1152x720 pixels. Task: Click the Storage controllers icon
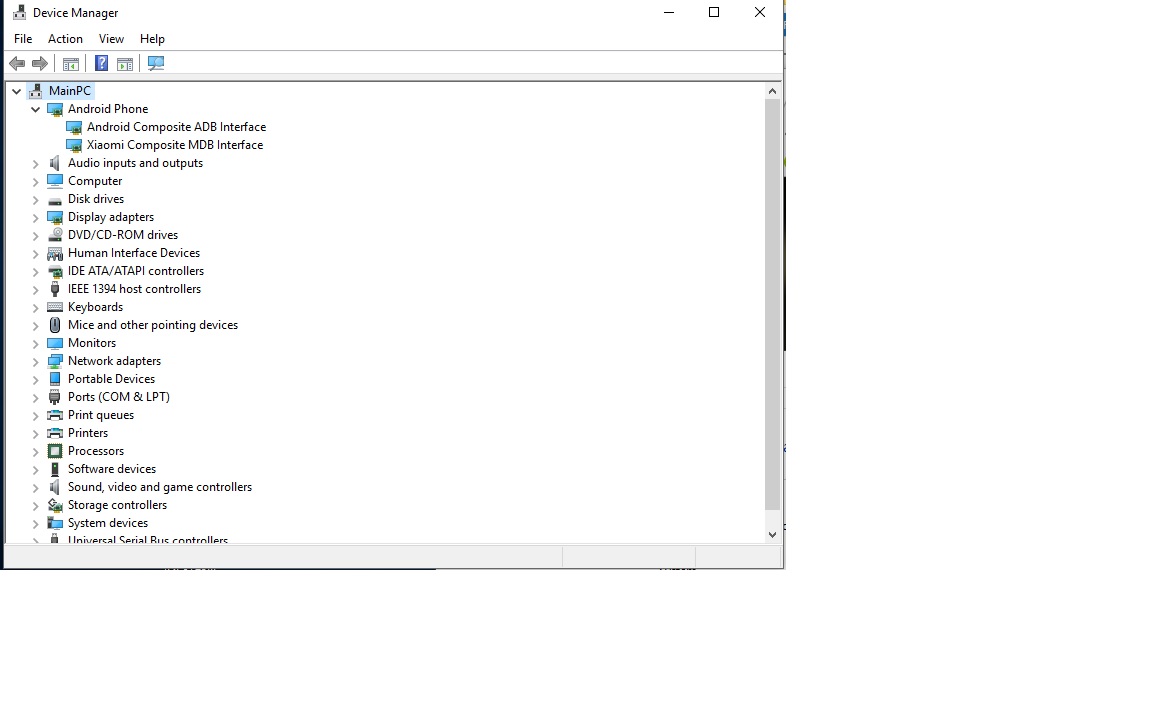tap(55, 505)
